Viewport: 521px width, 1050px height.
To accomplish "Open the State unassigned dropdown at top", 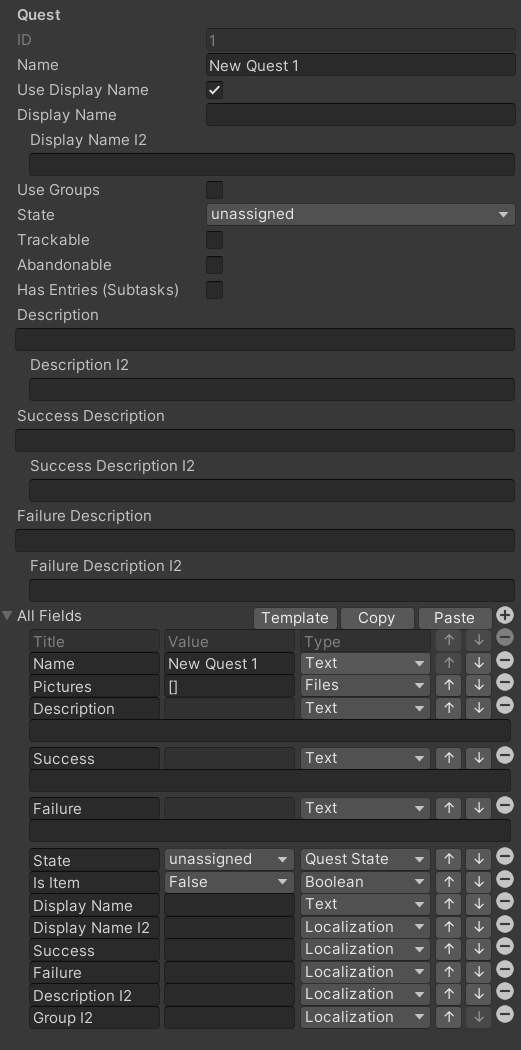I will coord(360,214).
